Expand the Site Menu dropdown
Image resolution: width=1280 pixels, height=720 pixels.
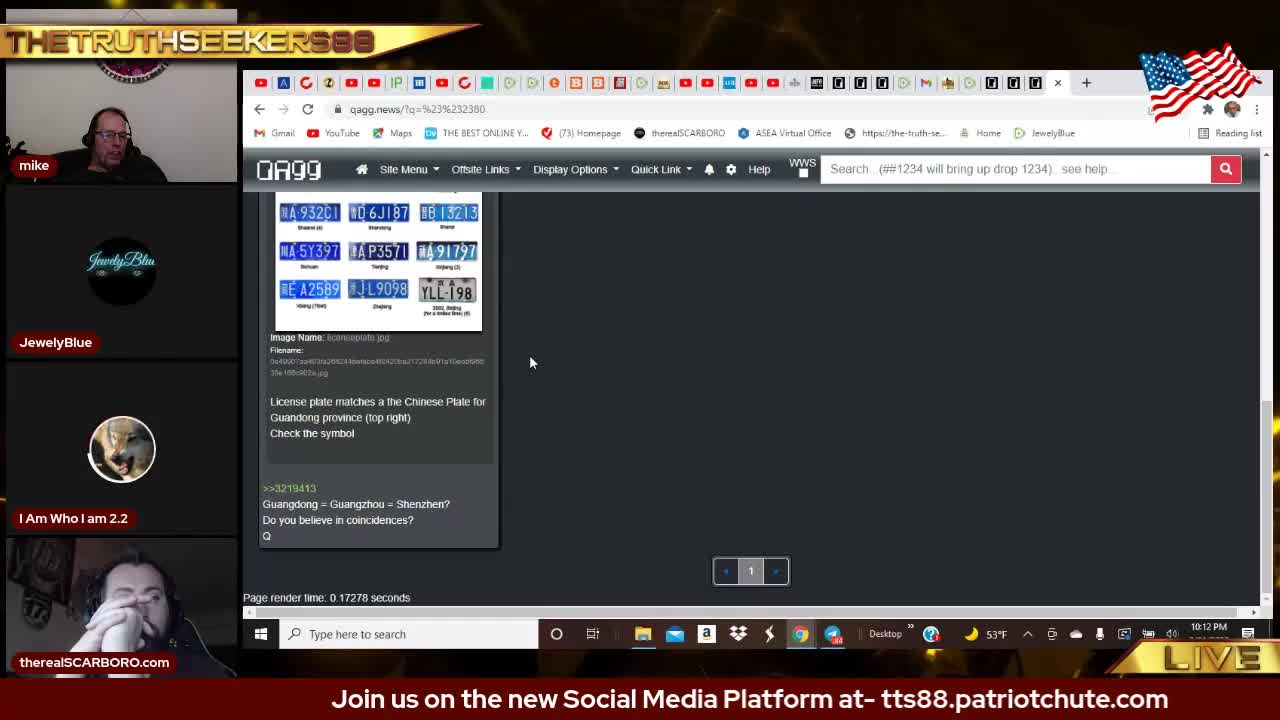coord(409,169)
